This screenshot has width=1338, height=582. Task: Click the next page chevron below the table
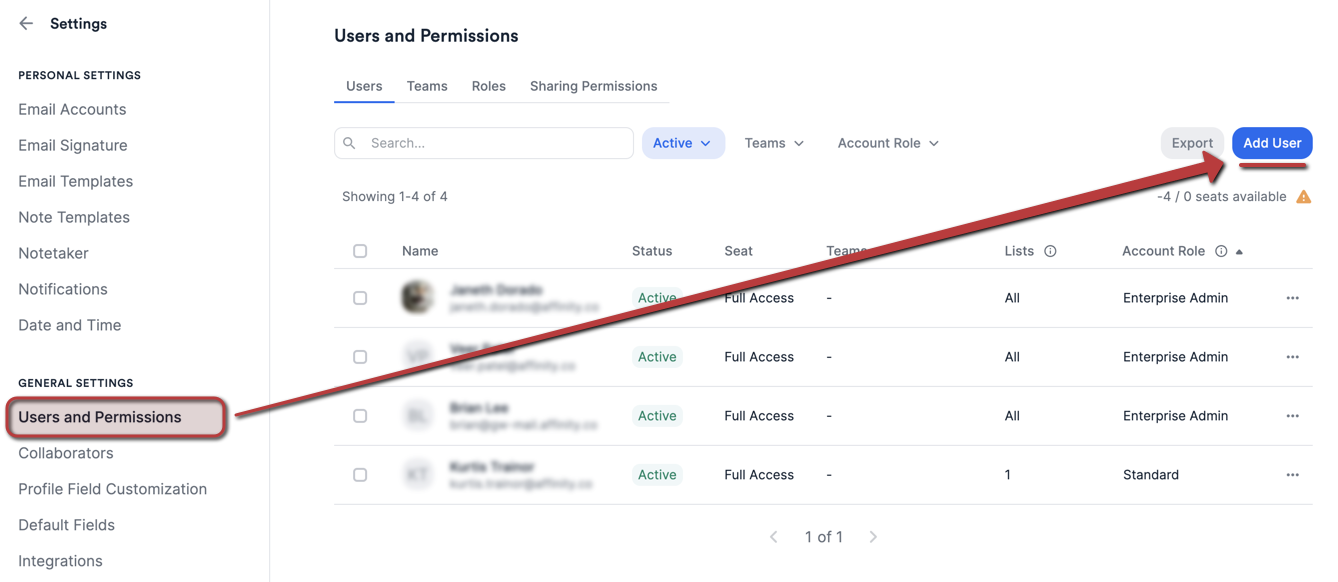pyautogui.click(x=873, y=536)
